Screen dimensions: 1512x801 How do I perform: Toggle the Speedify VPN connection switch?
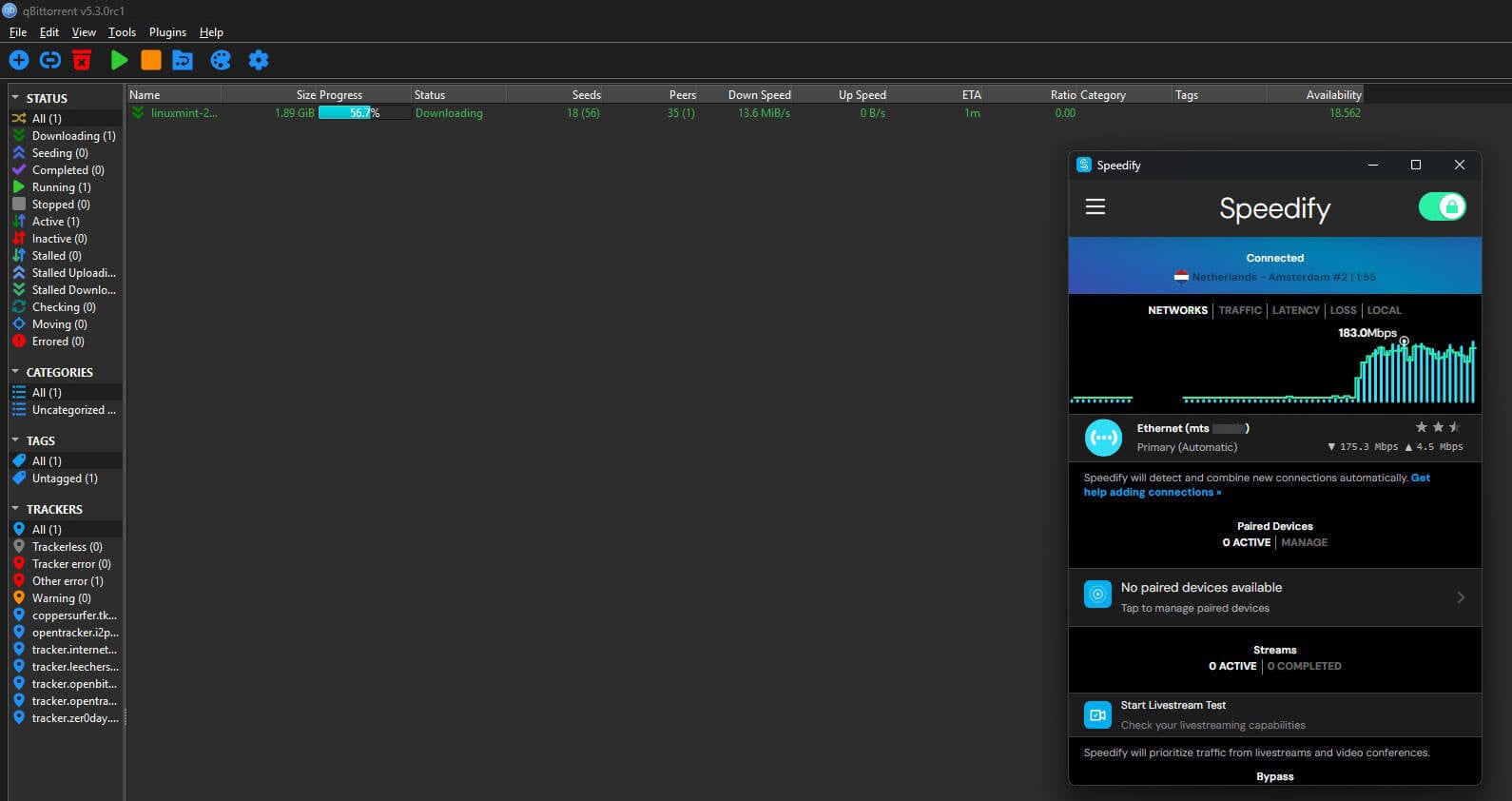(x=1442, y=206)
